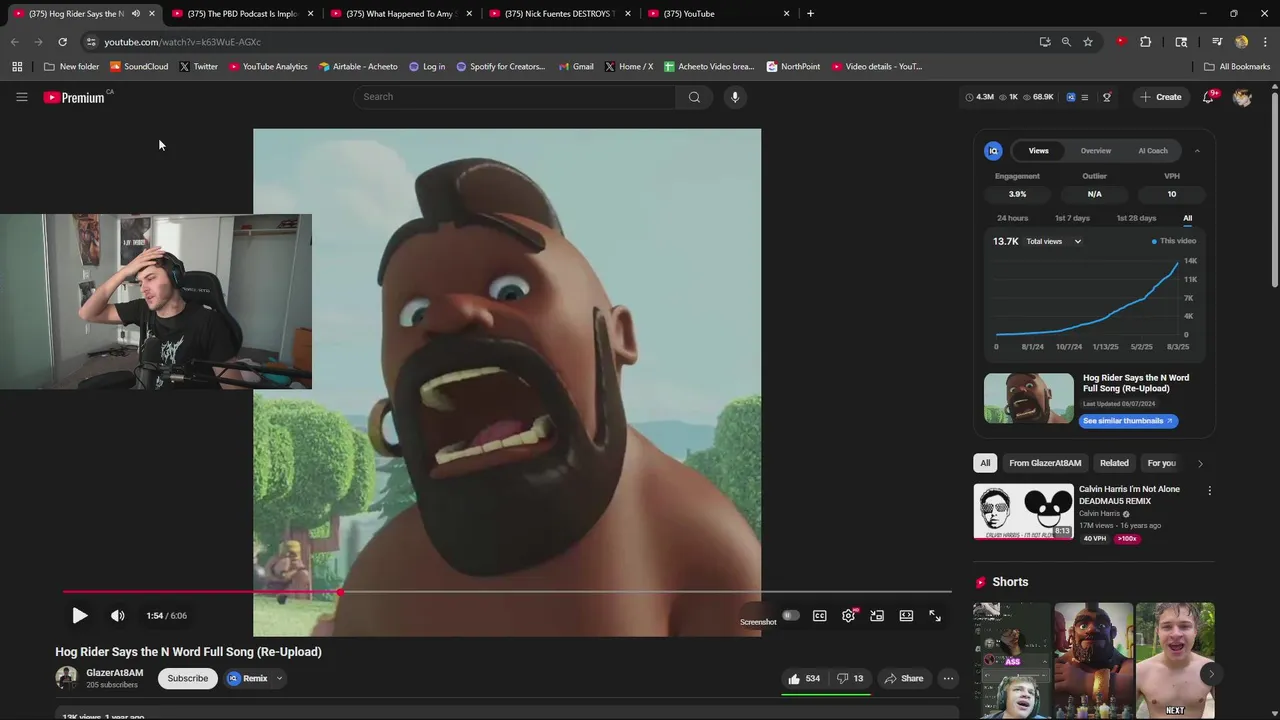Open Chrome three-dot menu
Image resolution: width=1280 pixels, height=720 pixels.
pyautogui.click(x=1266, y=42)
